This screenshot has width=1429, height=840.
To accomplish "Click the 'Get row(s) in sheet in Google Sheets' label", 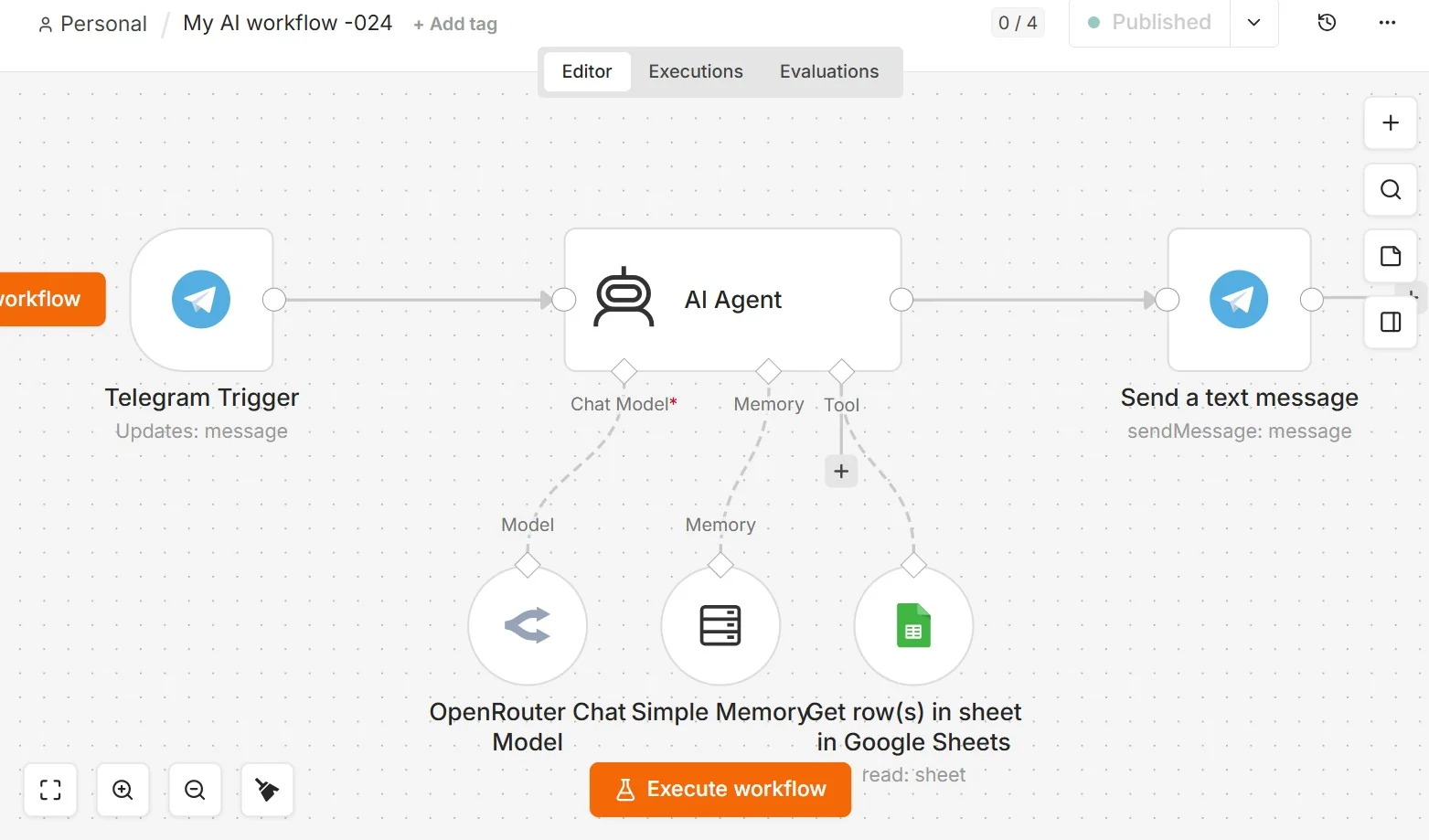I will click(913, 728).
